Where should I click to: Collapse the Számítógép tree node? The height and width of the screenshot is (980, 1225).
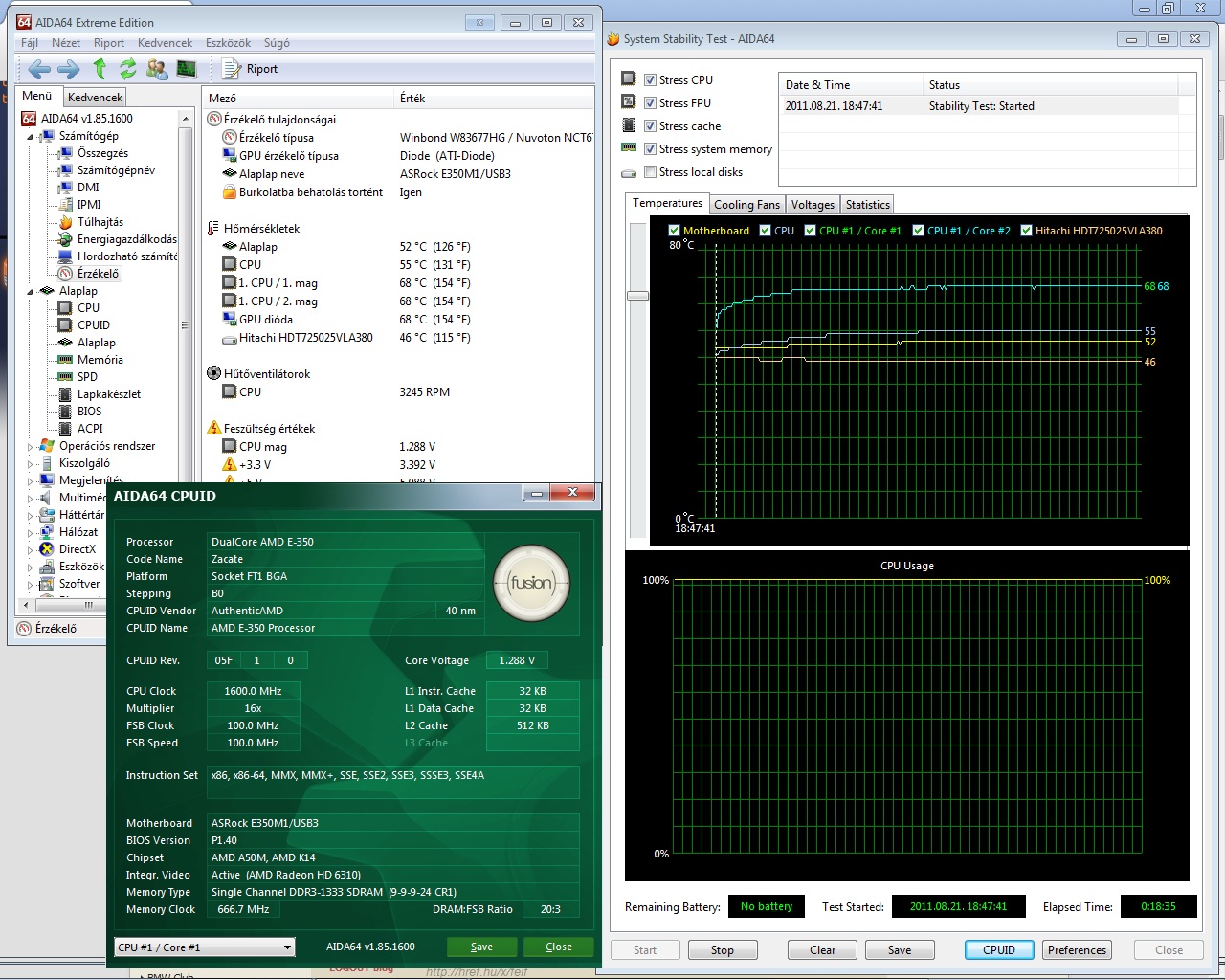click(x=30, y=137)
